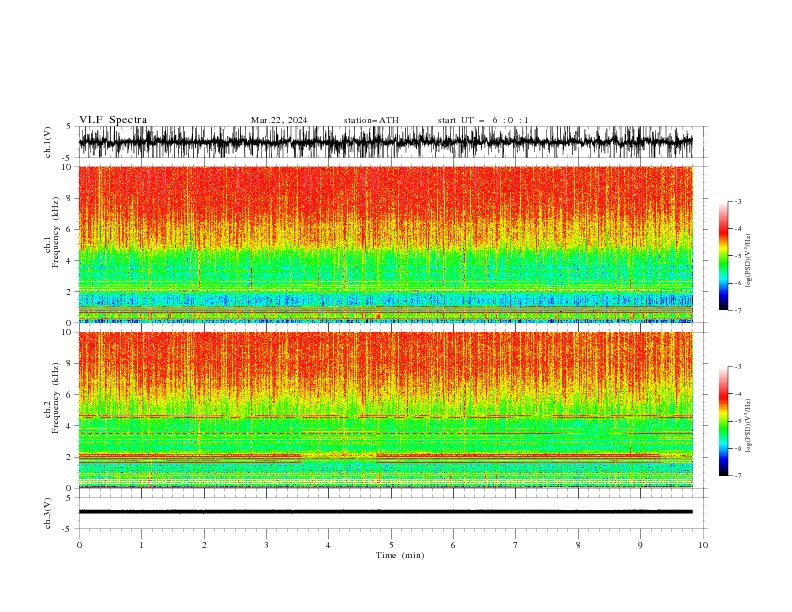Click the ch.2 spectrogram color bar
Image resolution: width=792 pixels, height=612 pixels.
723,421
